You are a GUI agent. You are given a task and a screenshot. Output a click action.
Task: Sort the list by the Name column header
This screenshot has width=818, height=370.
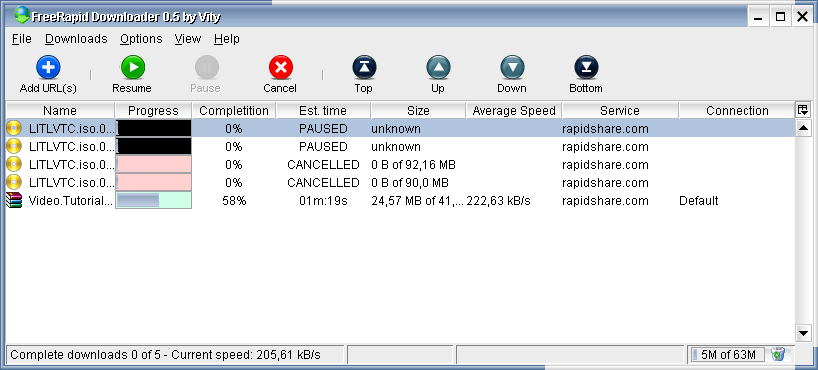(x=60, y=111)
